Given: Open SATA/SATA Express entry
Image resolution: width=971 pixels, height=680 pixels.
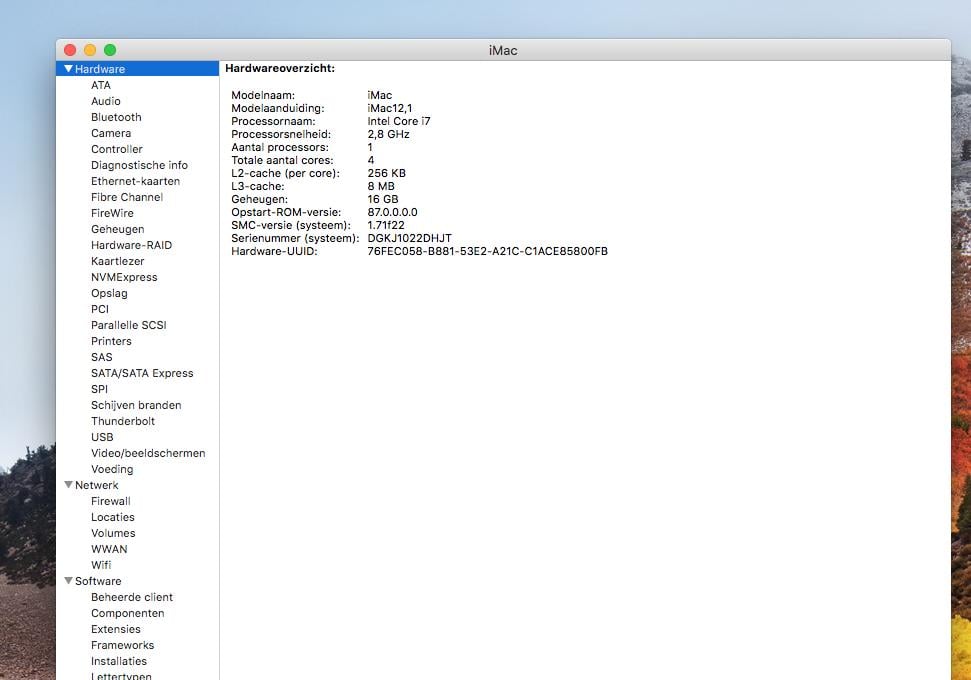Looking at the screenshot, I should coord(142,373).
